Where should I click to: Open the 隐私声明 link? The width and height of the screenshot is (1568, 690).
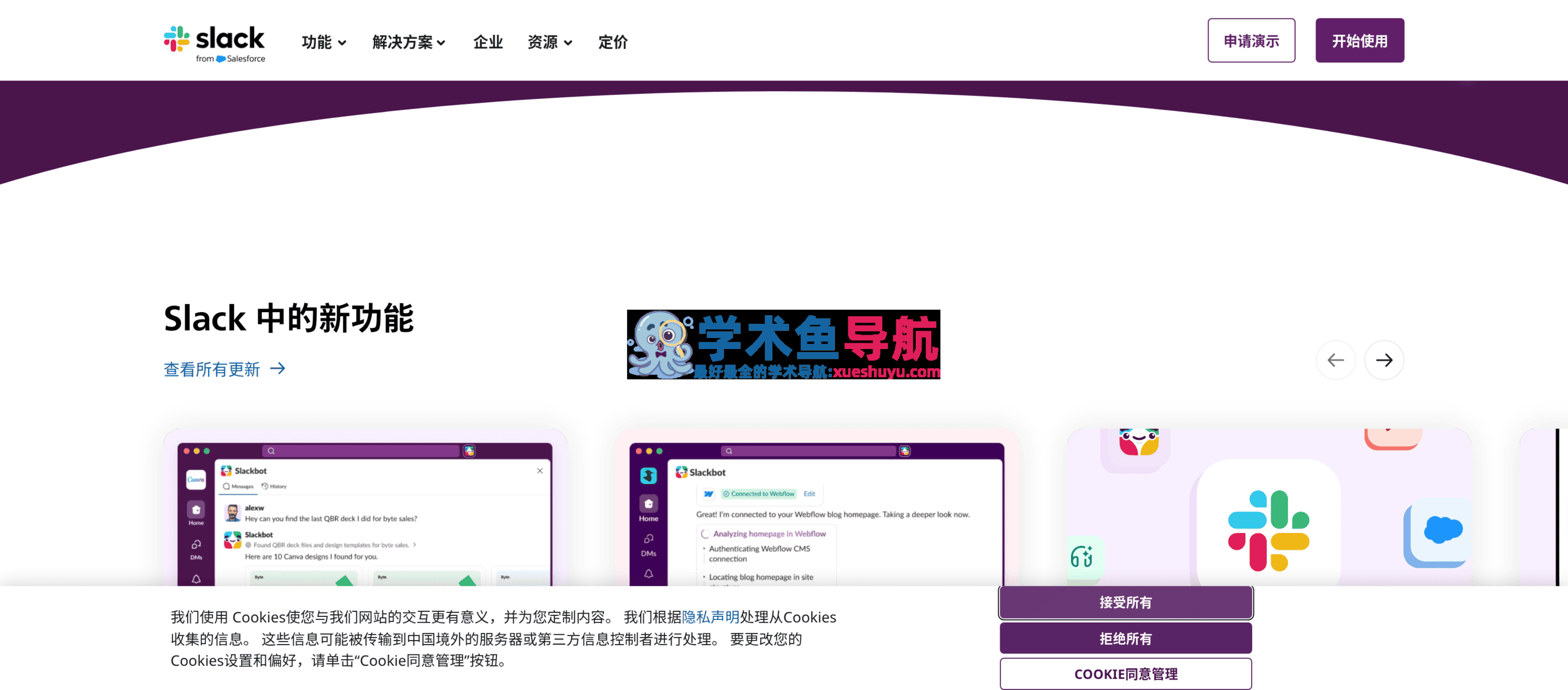710,617
